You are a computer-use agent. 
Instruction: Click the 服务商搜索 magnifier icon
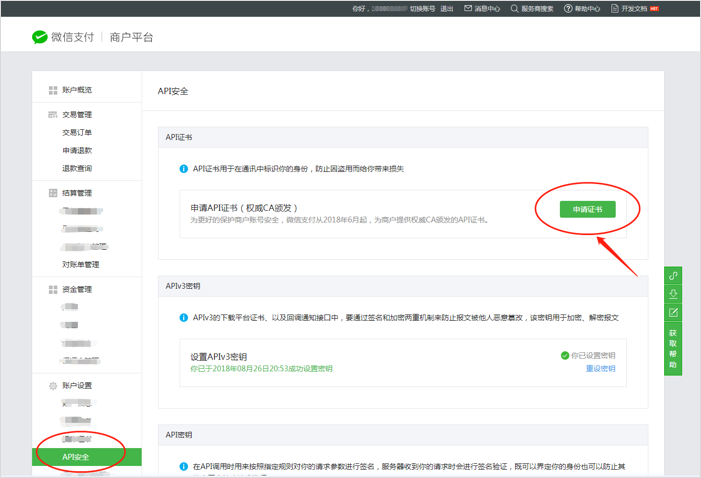514,8
